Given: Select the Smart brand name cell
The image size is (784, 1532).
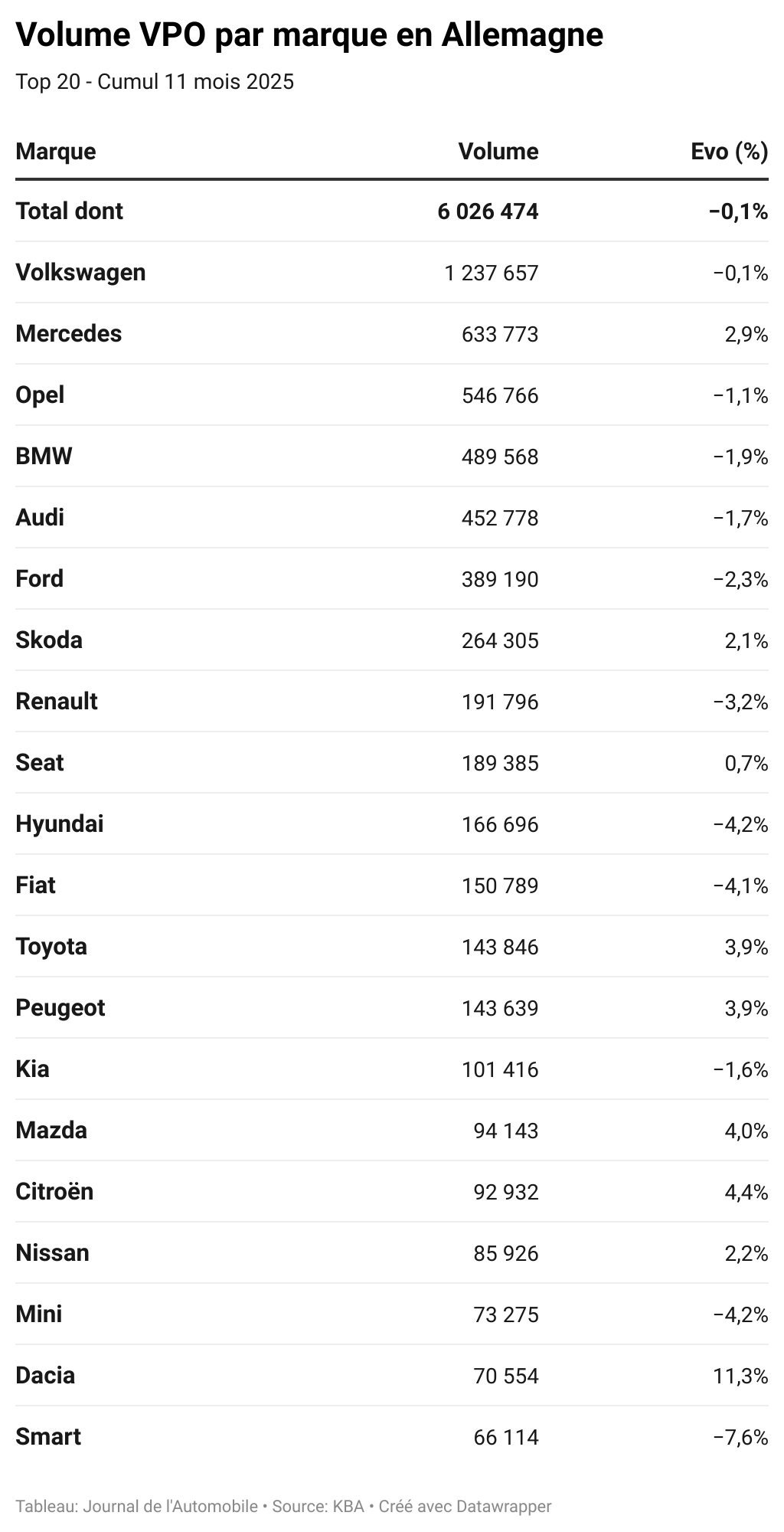Looking at the screenshot, I should point(48,1437).
